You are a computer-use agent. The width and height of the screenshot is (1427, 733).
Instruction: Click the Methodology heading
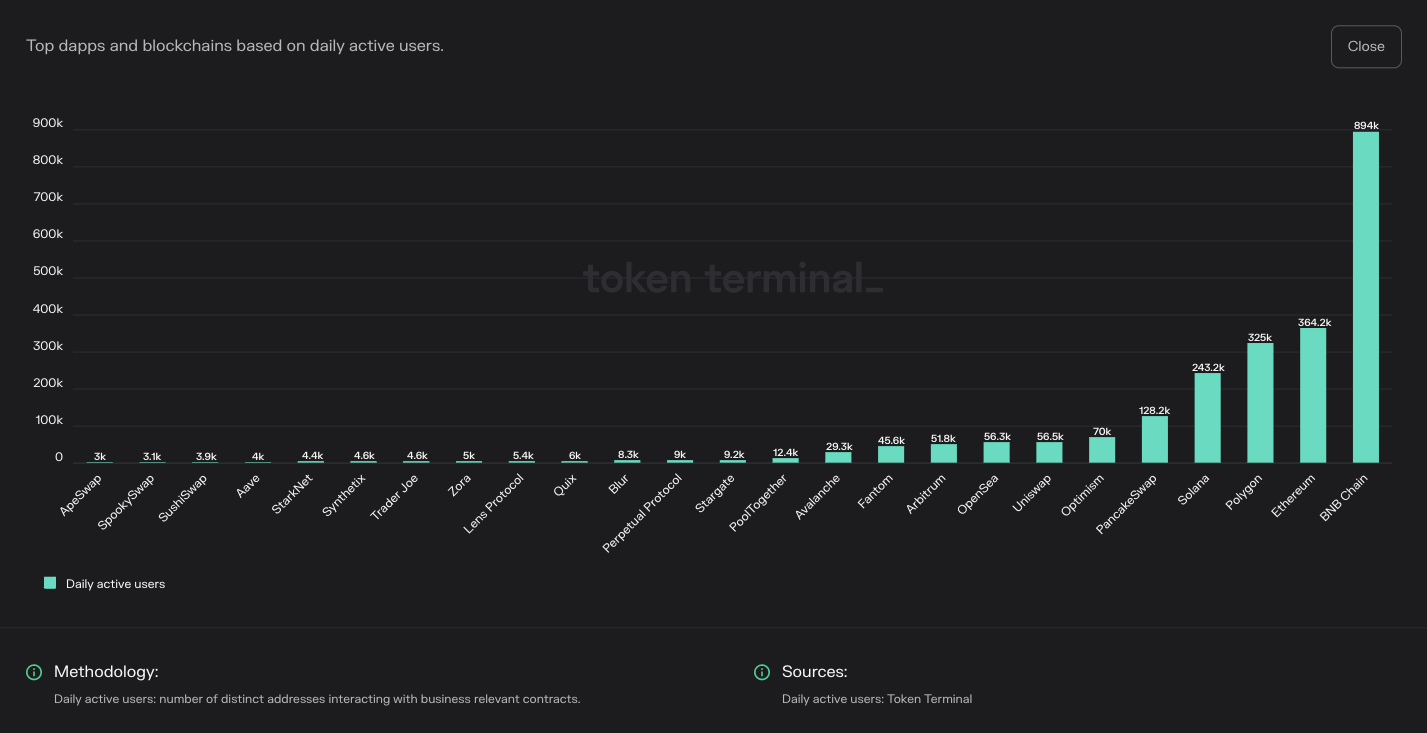click(x=106, y=672)
